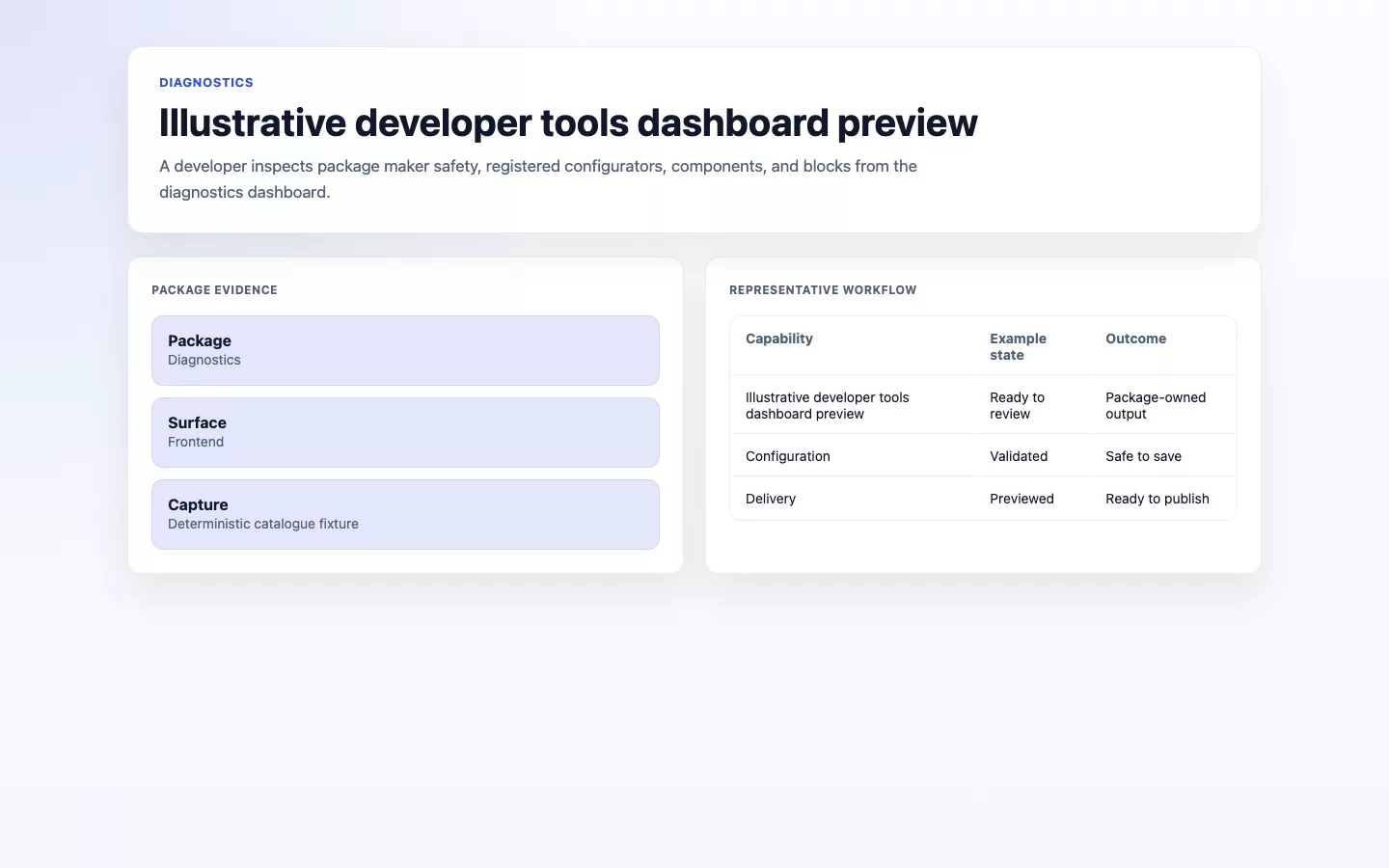The image size is (1389, 868).
Task: Click the 'Illustrative developer tools dashboard preview' heading
Action: 568,122
